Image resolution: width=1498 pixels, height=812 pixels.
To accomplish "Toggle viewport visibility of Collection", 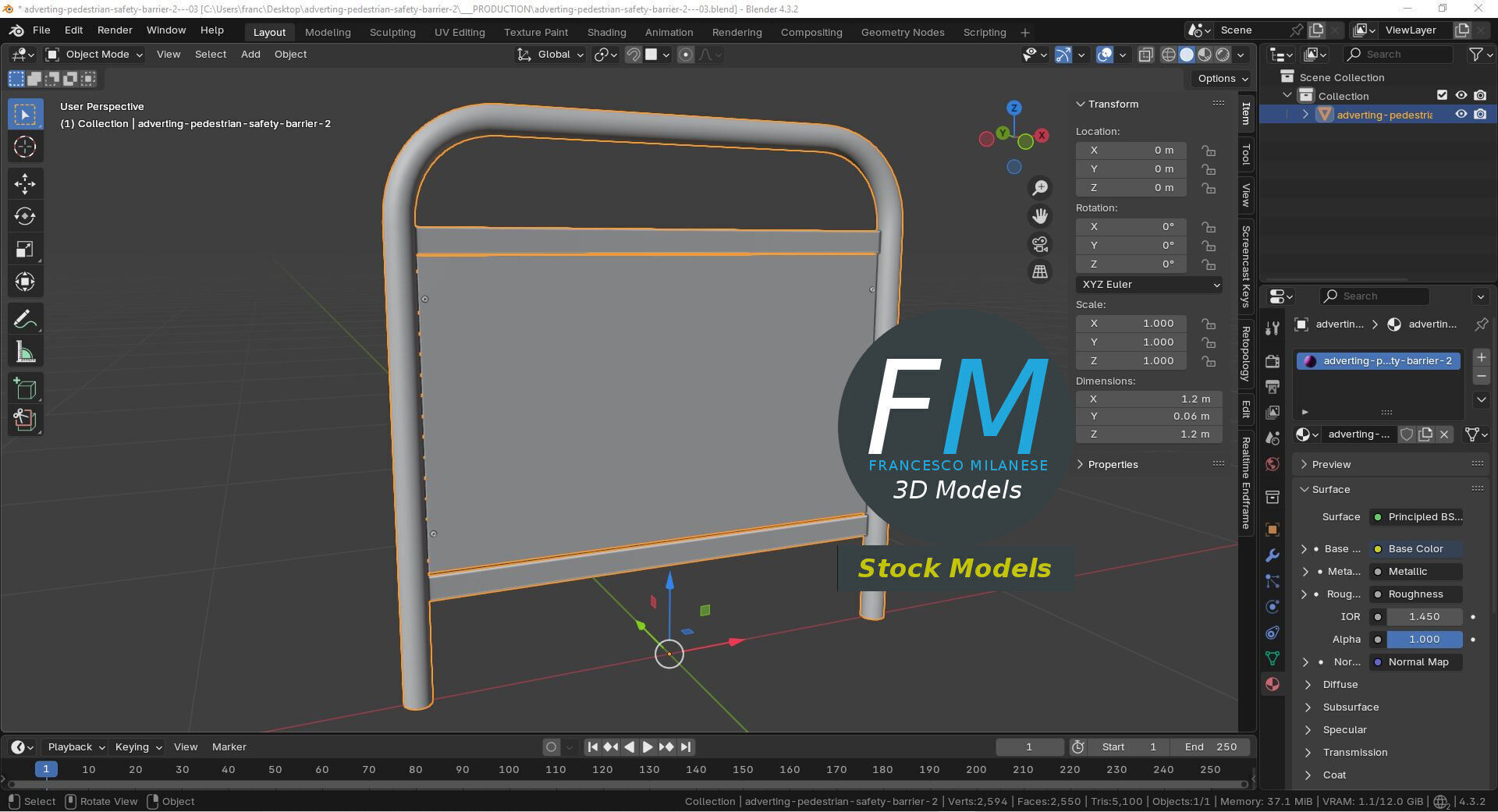I will click(1461, 95).
